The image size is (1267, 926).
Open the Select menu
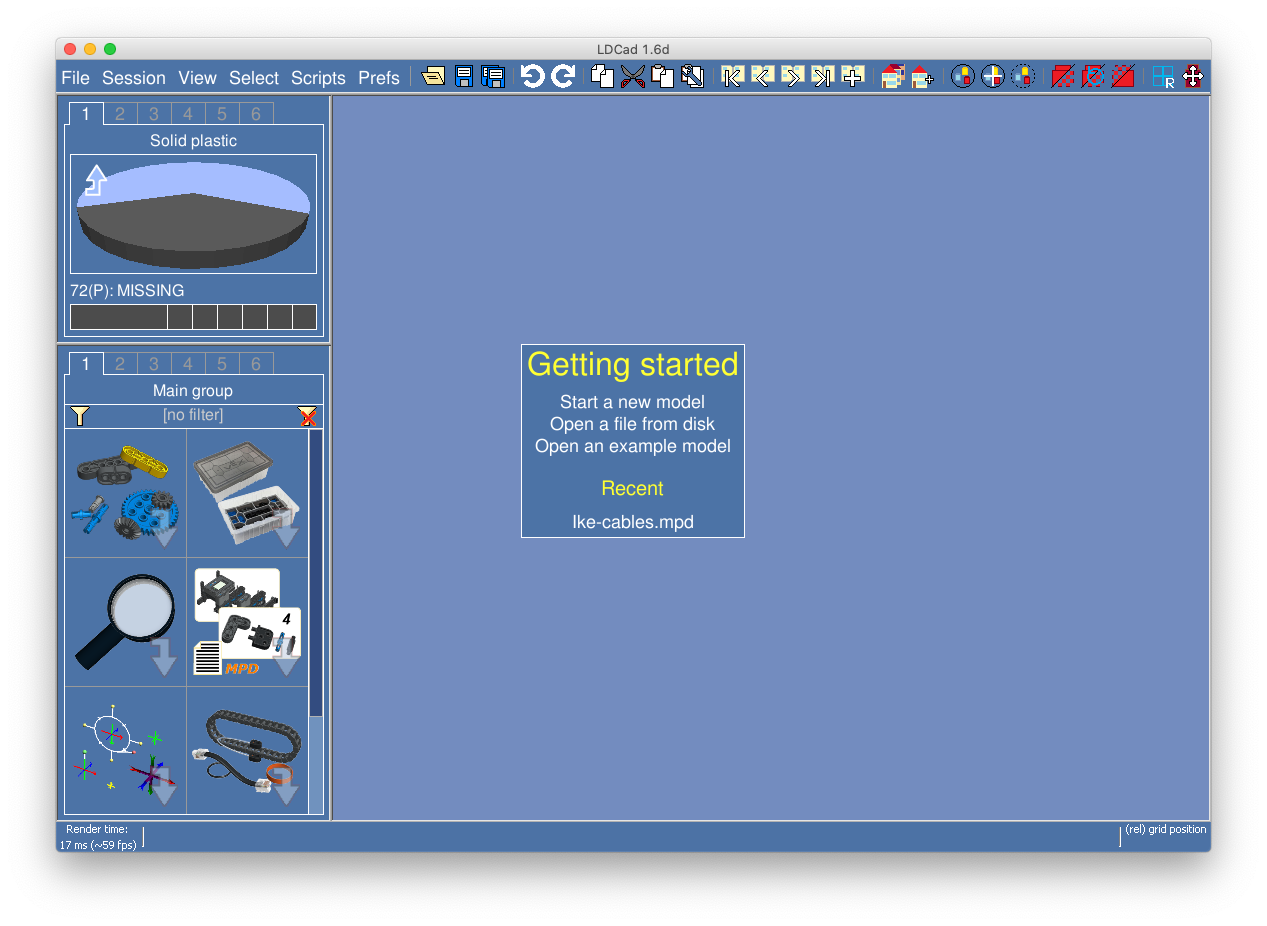click(254, 78)
